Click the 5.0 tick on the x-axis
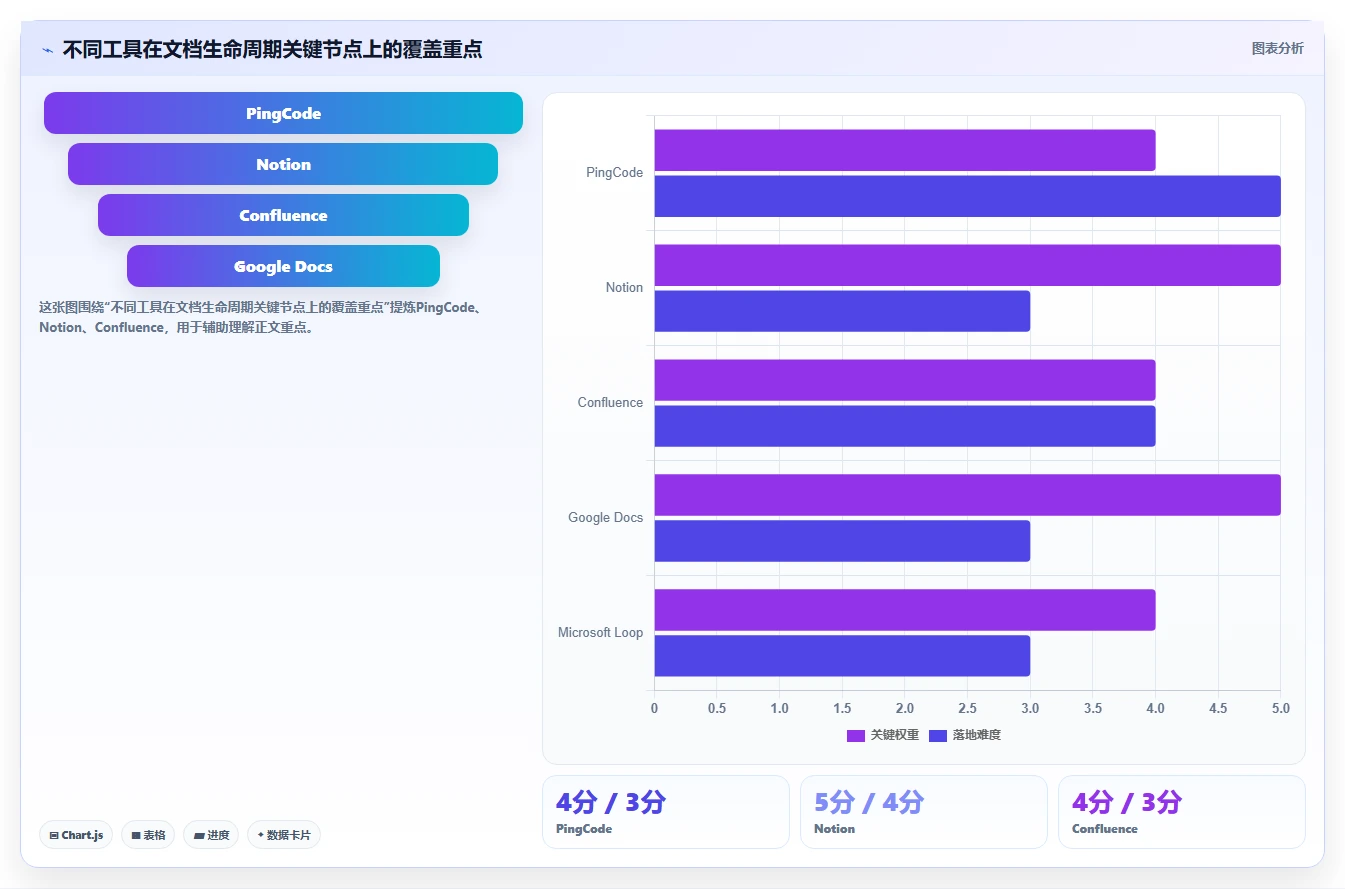The height and width of the screenshot is (889, 1345). pos(1280,708)
